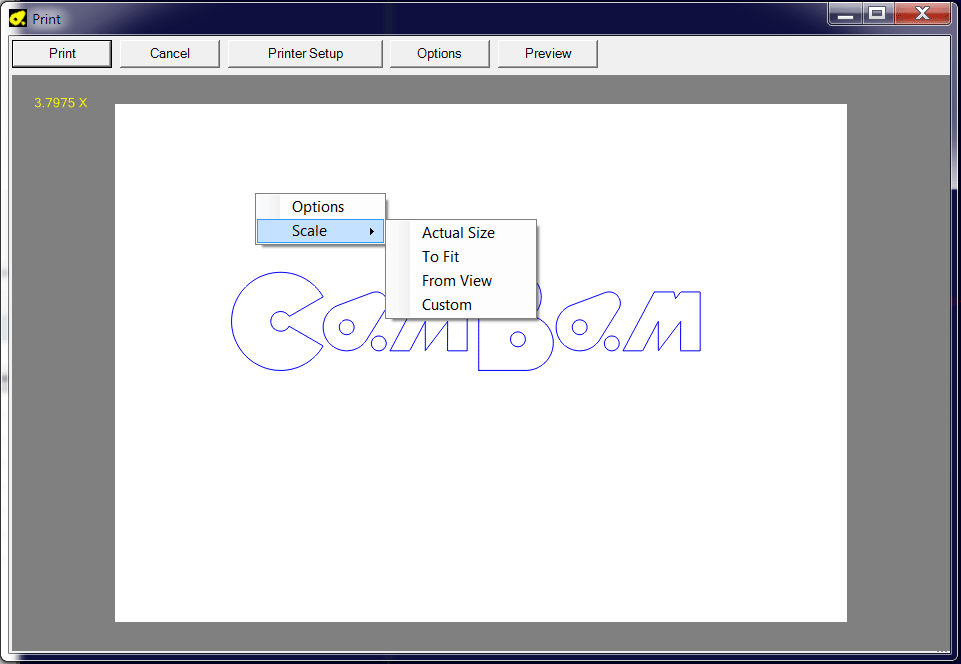Pick Custom scale option
Screen dimensions: 961x664
click(x=447, y=305)
